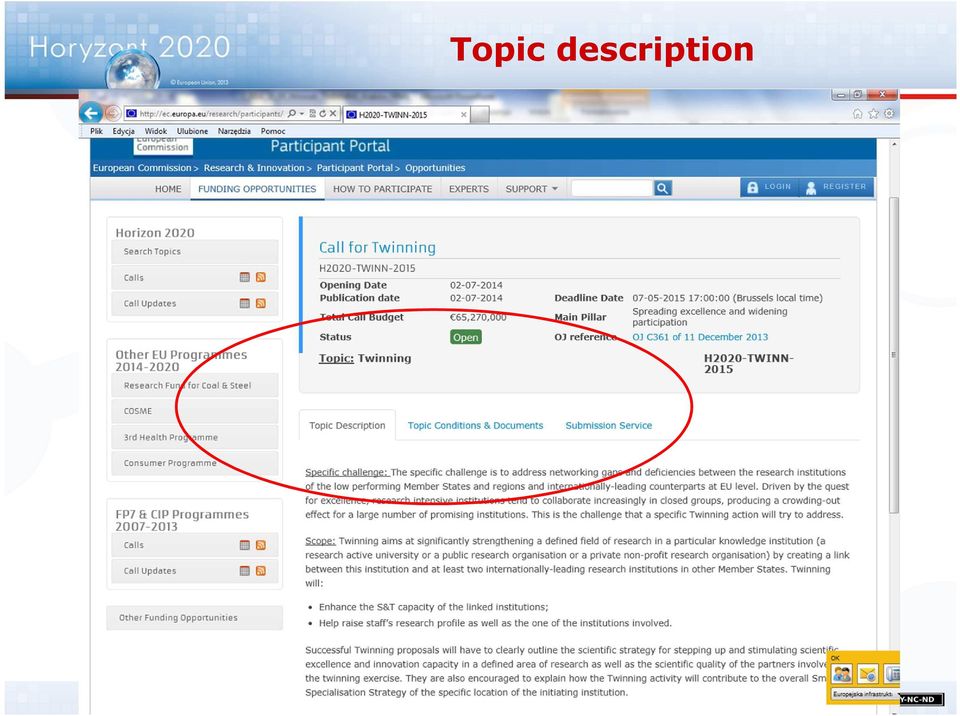Click the portal search text field
Viewport: 960px width, 716px height.
coord(612,188)
